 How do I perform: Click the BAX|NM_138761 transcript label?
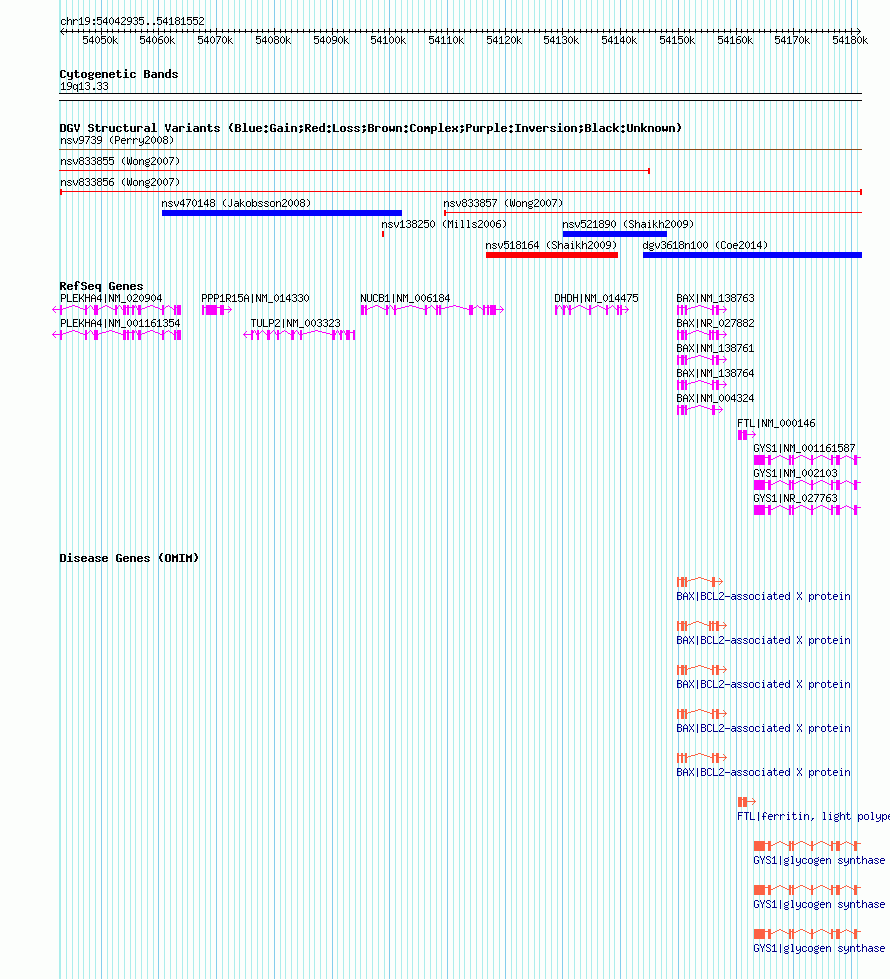coord(715,348)
